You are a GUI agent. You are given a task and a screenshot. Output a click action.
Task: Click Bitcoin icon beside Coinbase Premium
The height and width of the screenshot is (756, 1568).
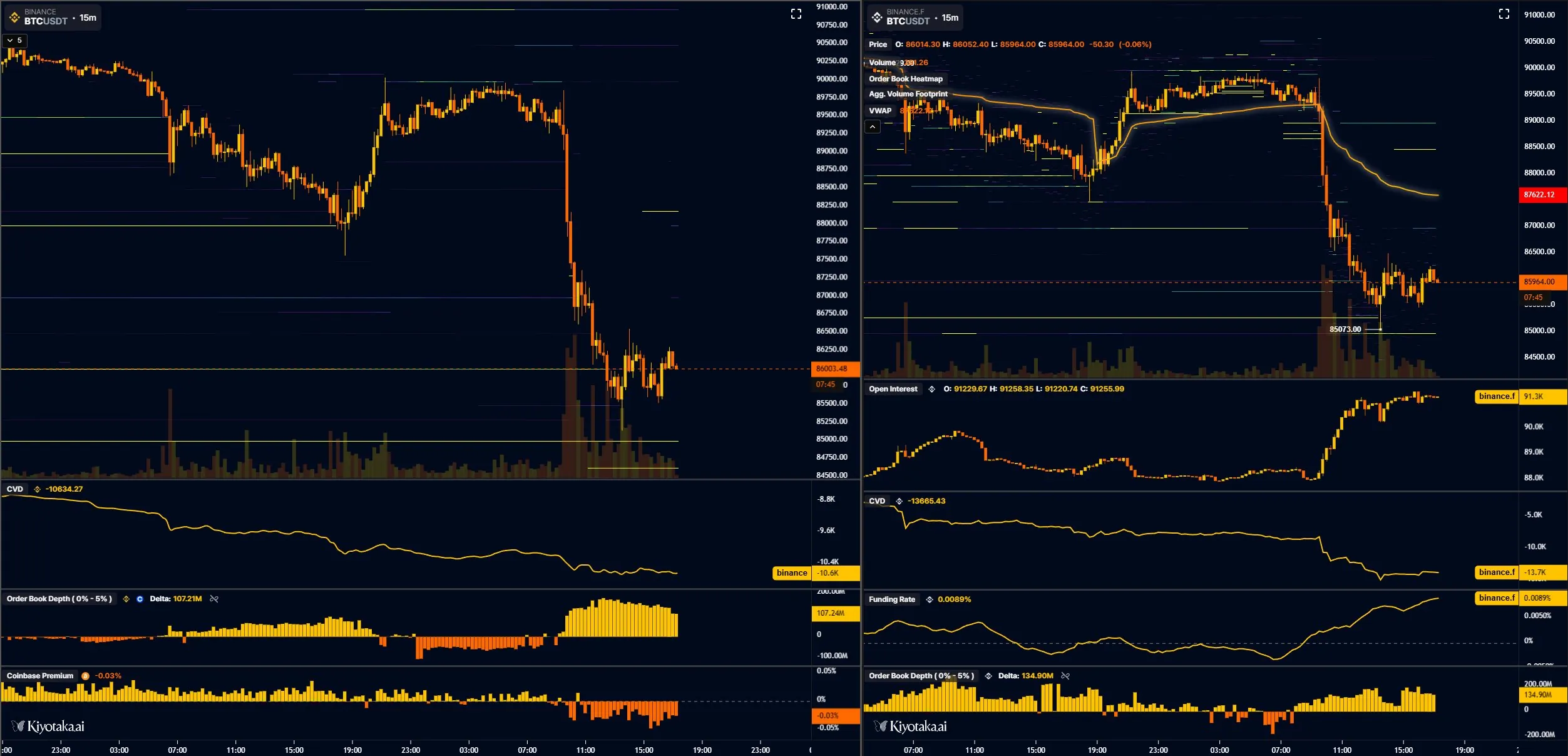[85, 676]
